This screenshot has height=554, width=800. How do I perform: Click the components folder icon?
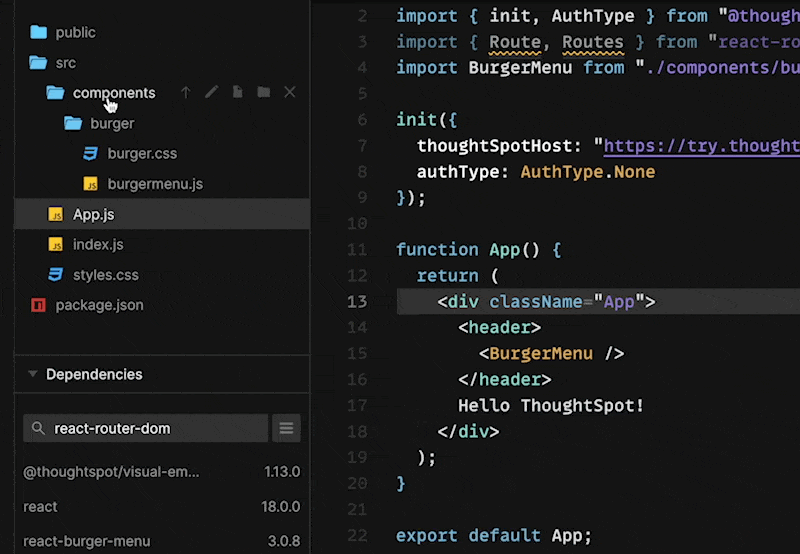56,93
